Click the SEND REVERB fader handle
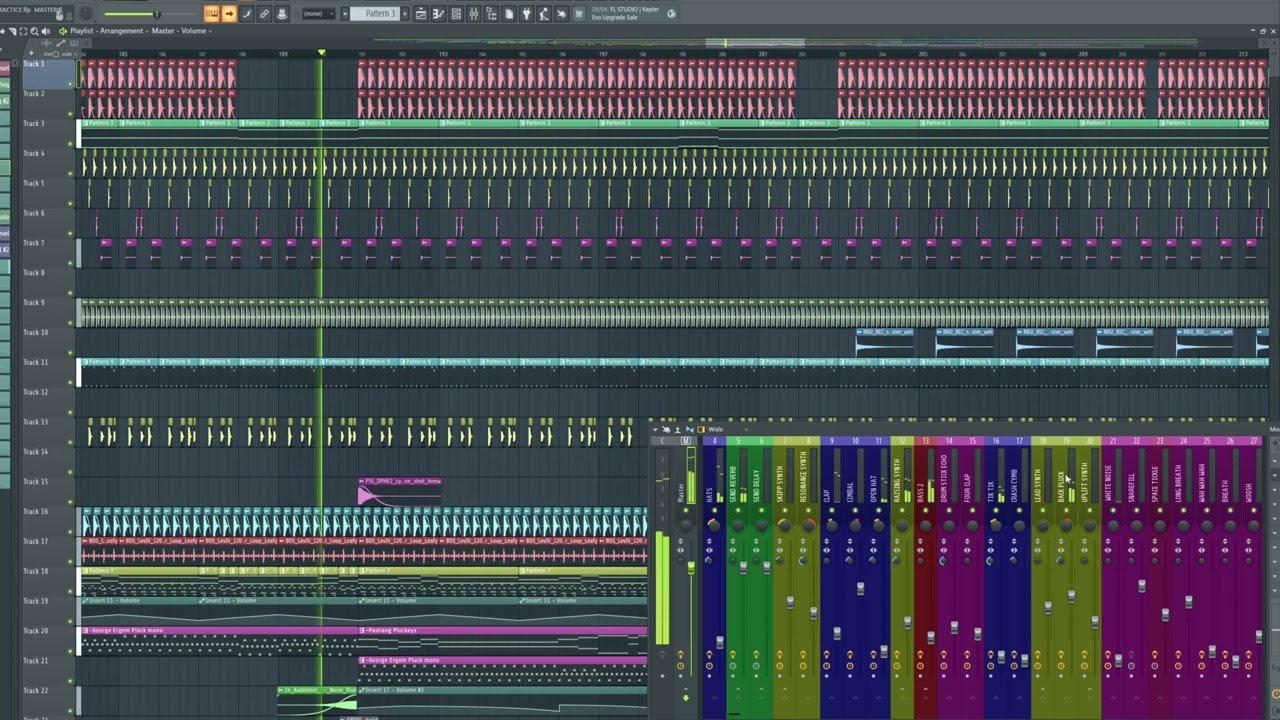 [x=743, y=567]
